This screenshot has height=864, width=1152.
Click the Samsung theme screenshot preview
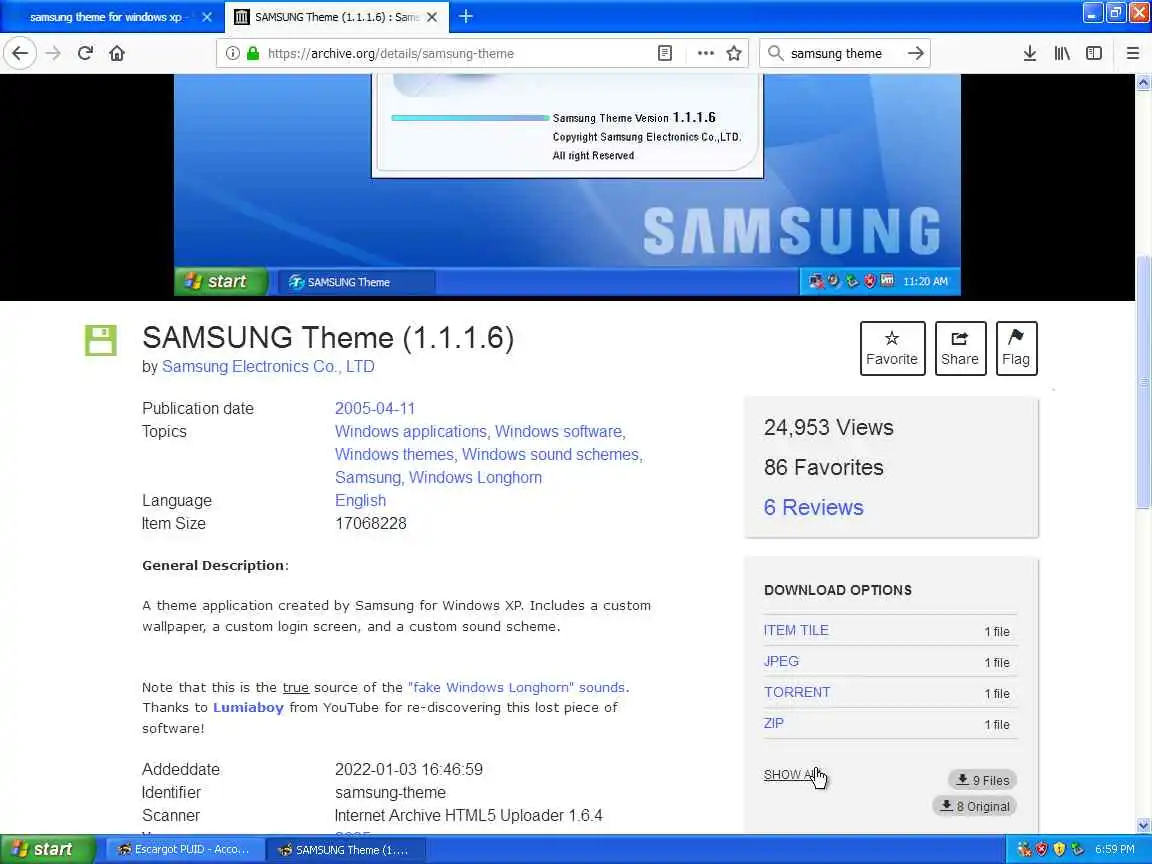[x=566, y=185]
